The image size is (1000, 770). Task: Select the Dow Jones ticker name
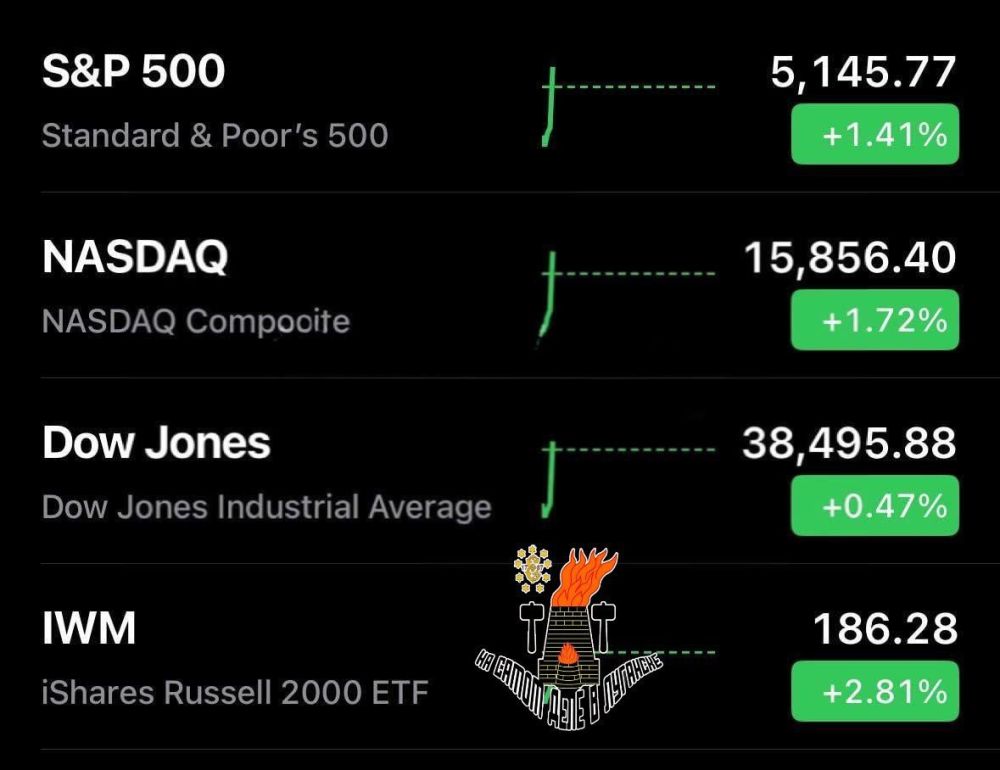click(156, 443)
